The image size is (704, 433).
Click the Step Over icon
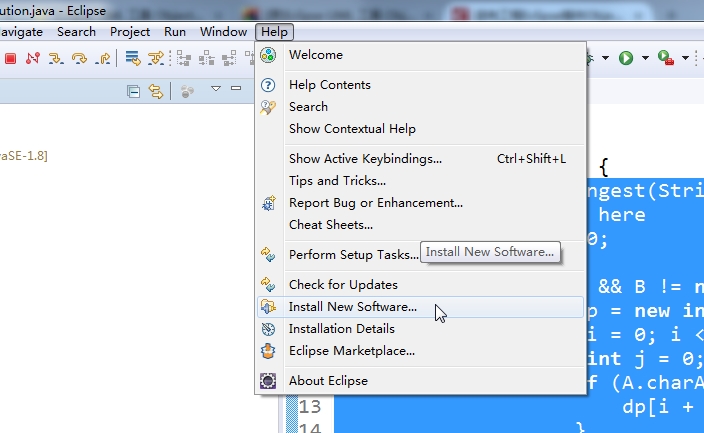79,58
